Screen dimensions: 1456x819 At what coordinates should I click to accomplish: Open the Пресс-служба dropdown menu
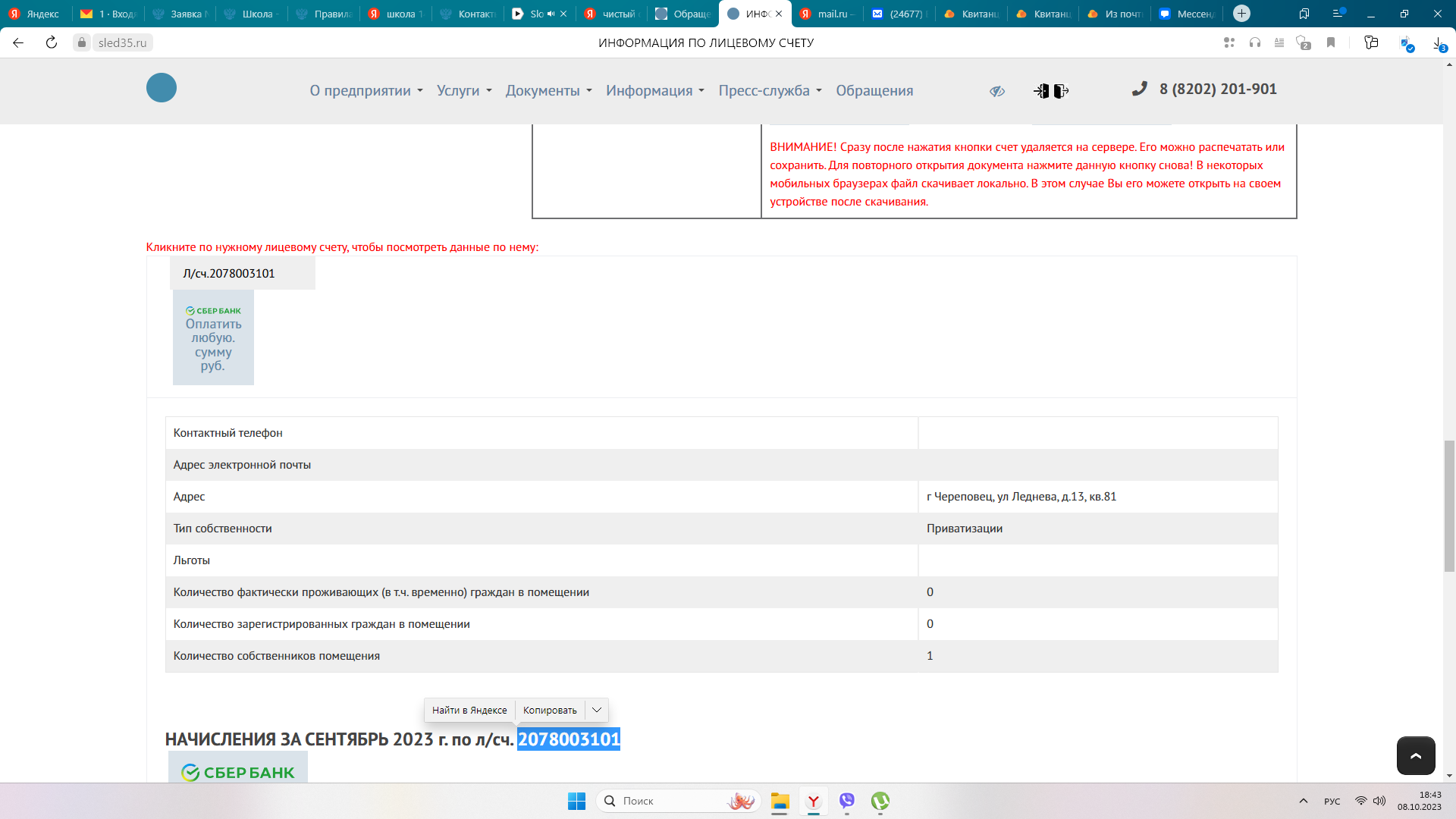click(770, 91)
